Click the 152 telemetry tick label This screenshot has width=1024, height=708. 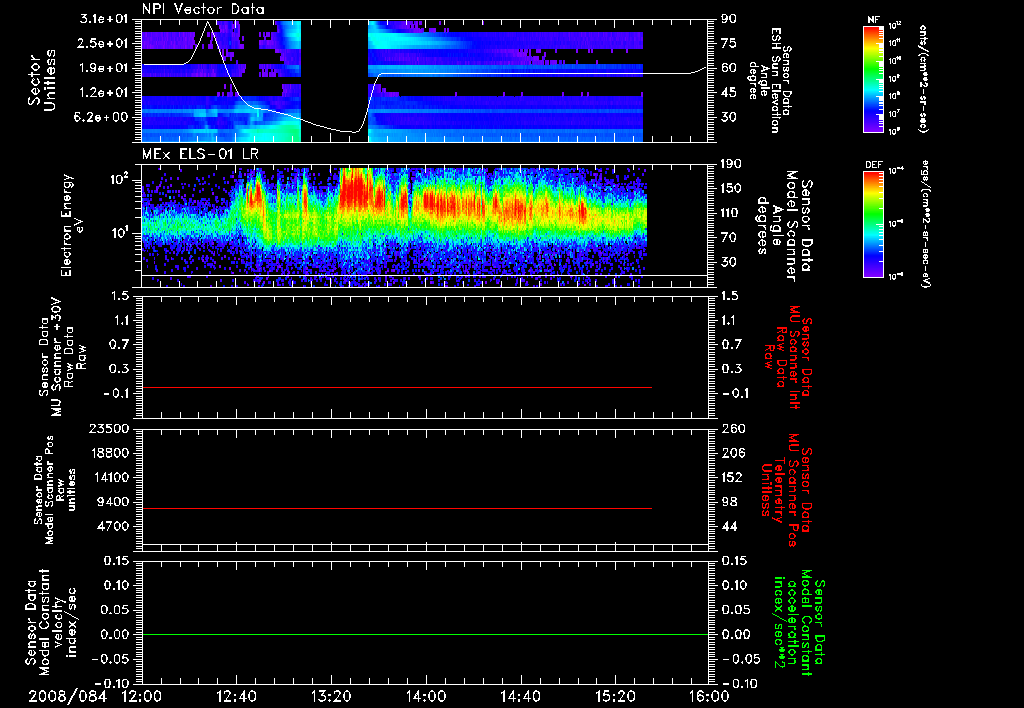pos(731,477)
